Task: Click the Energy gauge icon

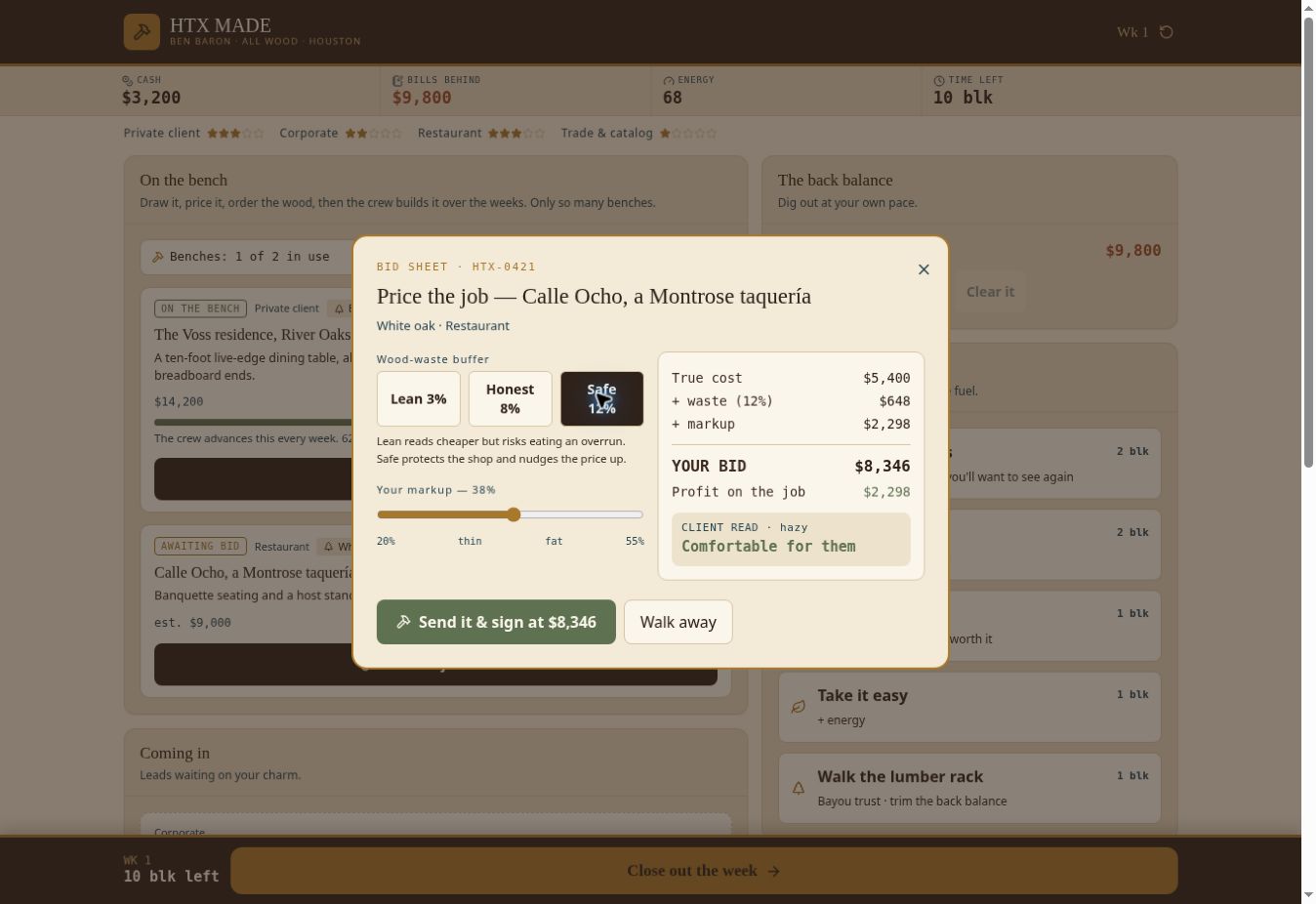Action: (669, 80)
